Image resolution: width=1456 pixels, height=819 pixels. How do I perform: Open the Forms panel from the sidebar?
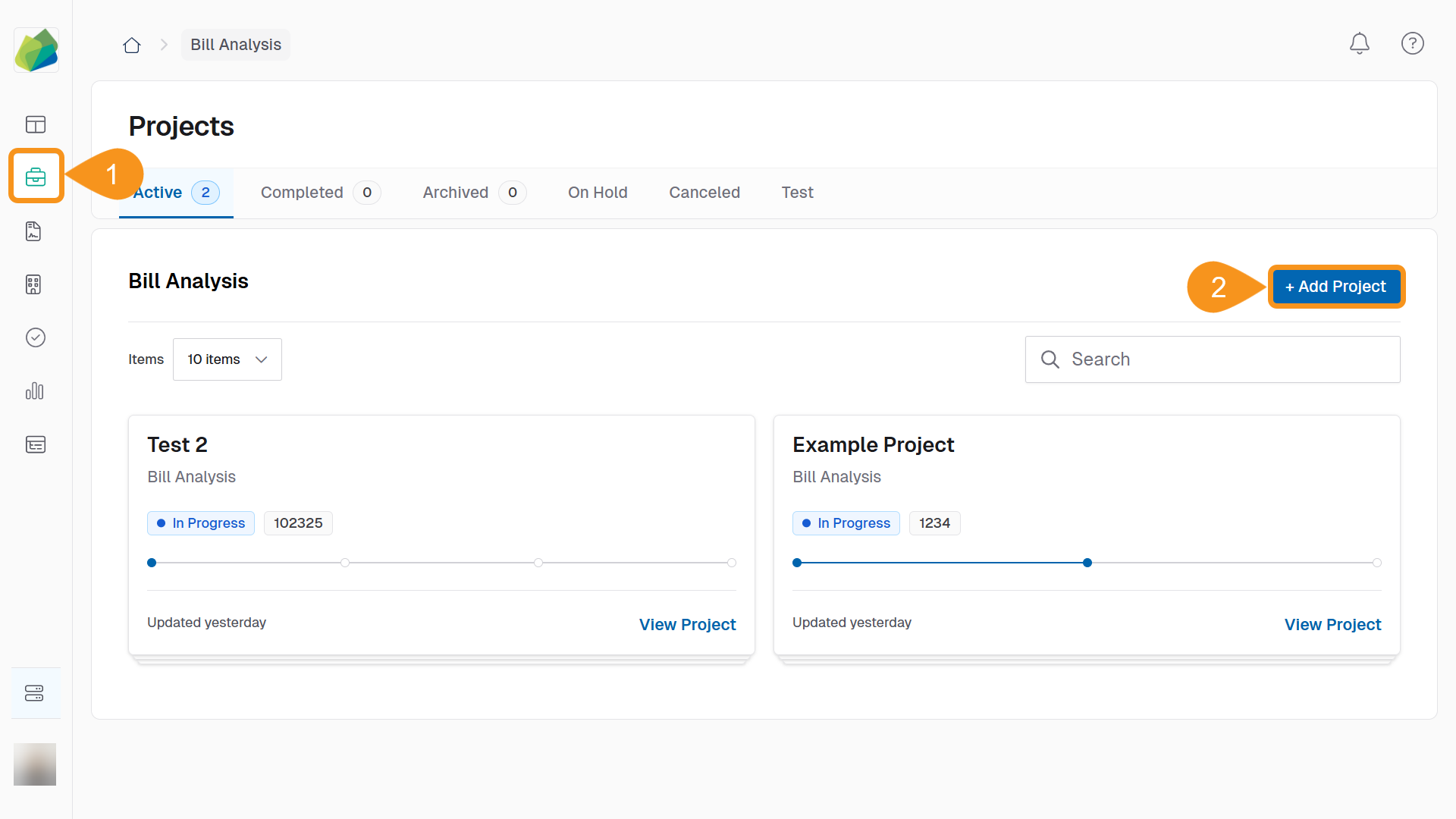pos(36,444)
